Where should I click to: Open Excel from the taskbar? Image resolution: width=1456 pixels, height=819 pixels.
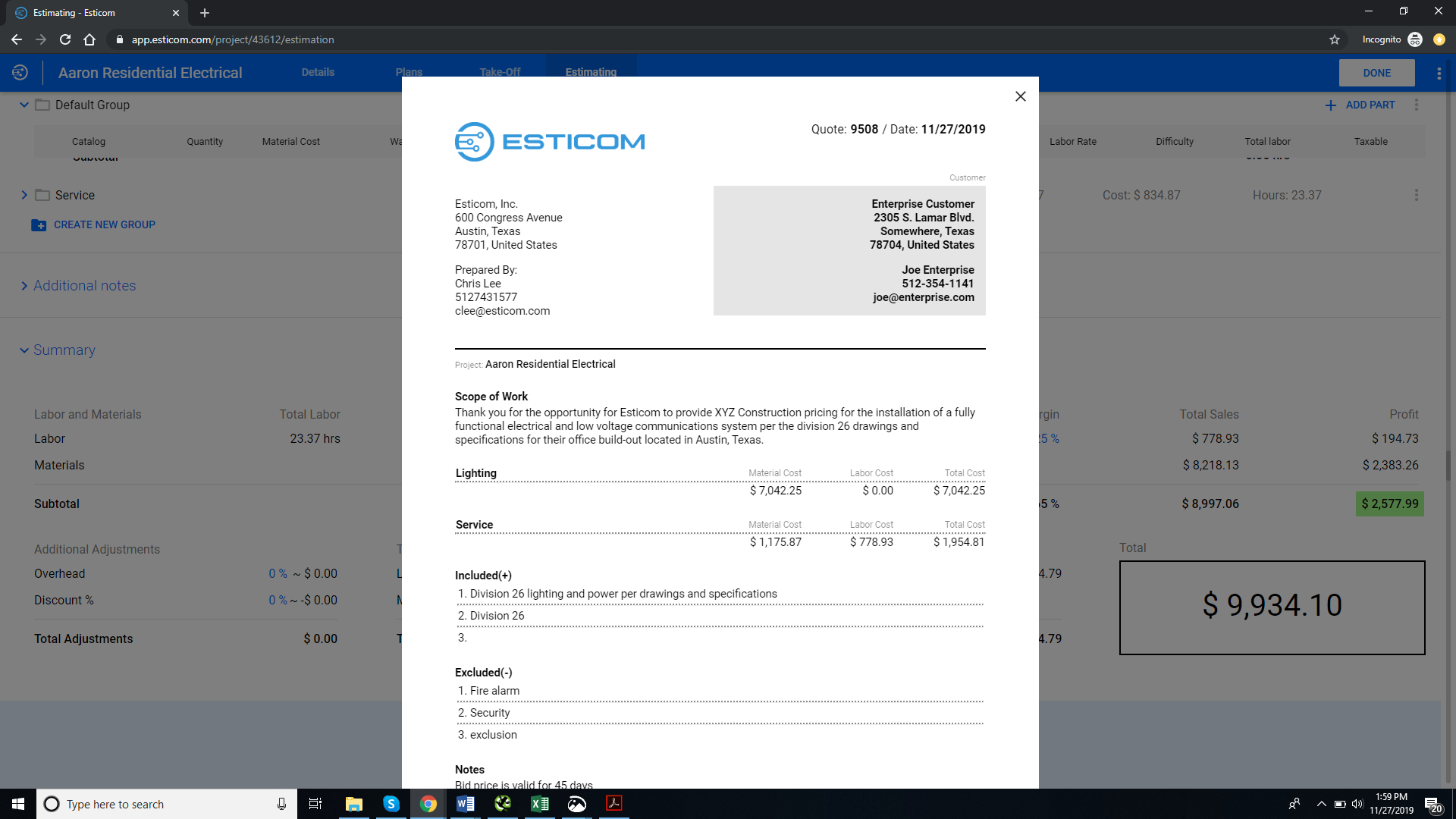coord(540,804)
